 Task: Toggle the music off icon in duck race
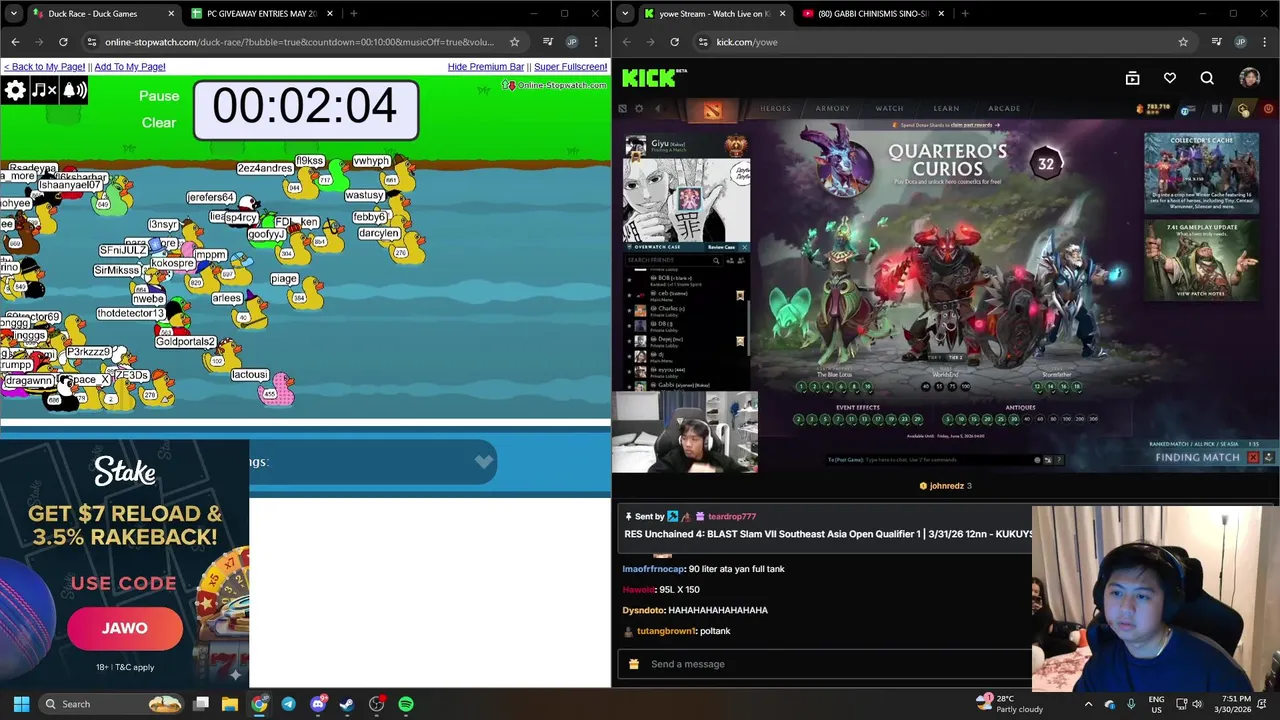pos(44,91)
